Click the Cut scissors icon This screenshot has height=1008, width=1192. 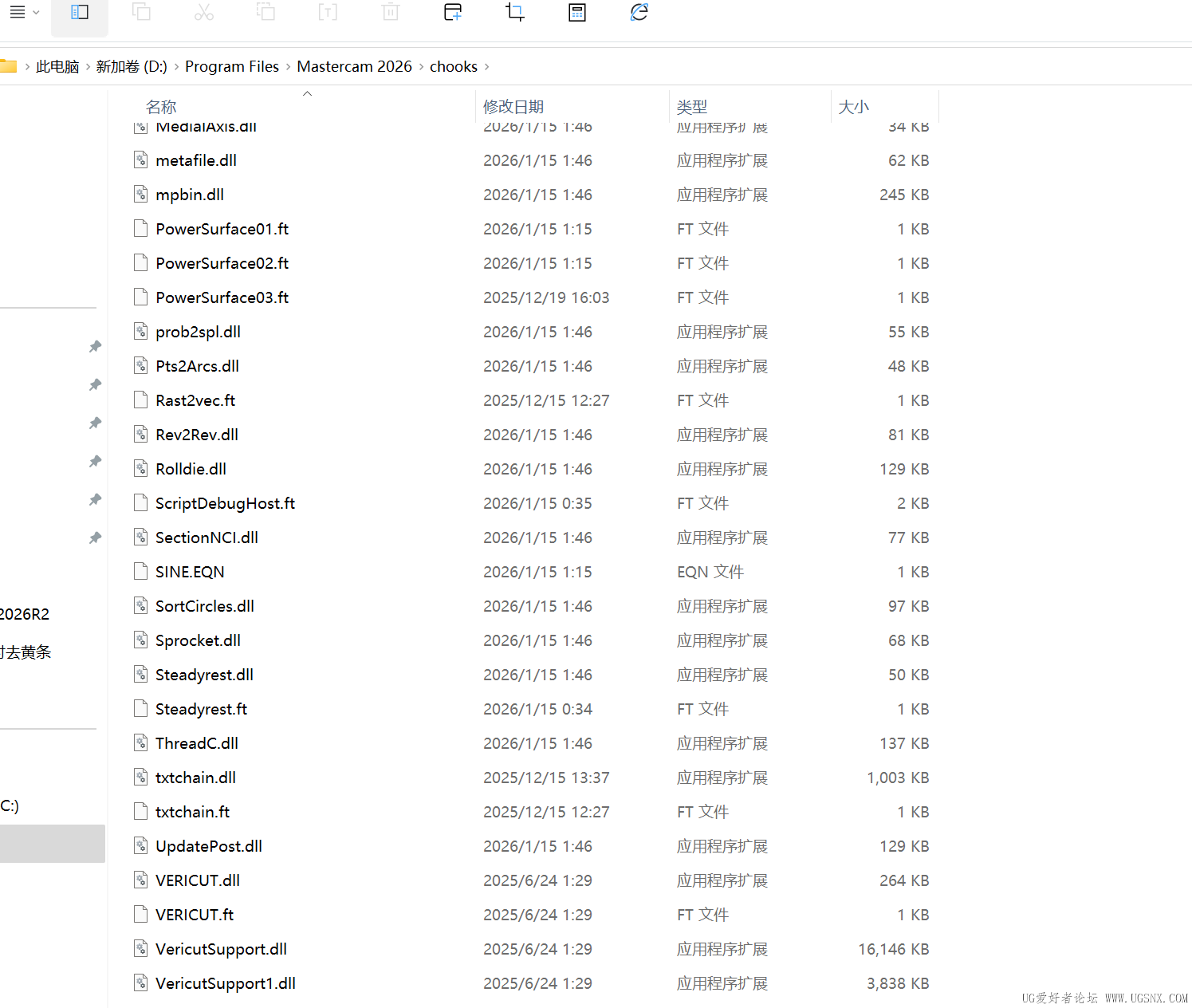204,12
